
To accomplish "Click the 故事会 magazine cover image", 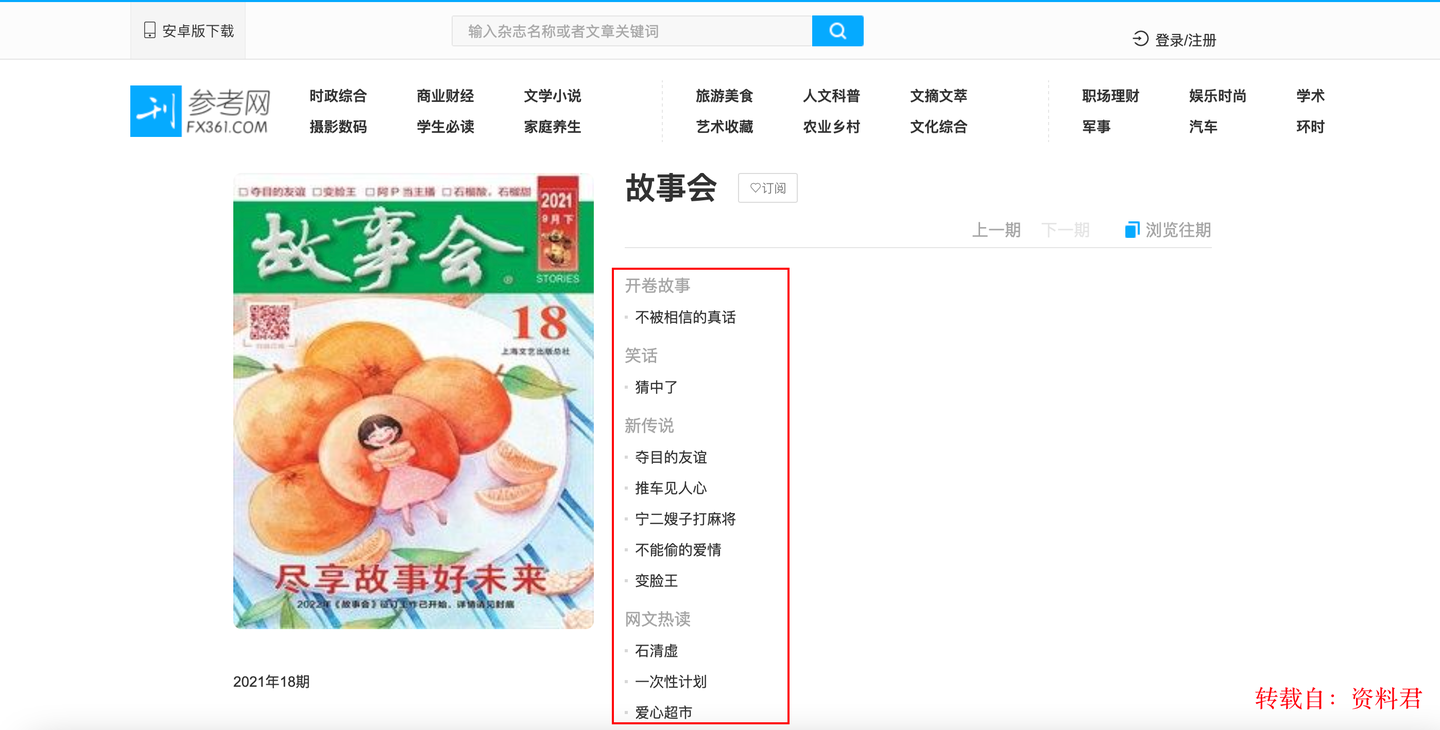I will [x=413, y=401].
